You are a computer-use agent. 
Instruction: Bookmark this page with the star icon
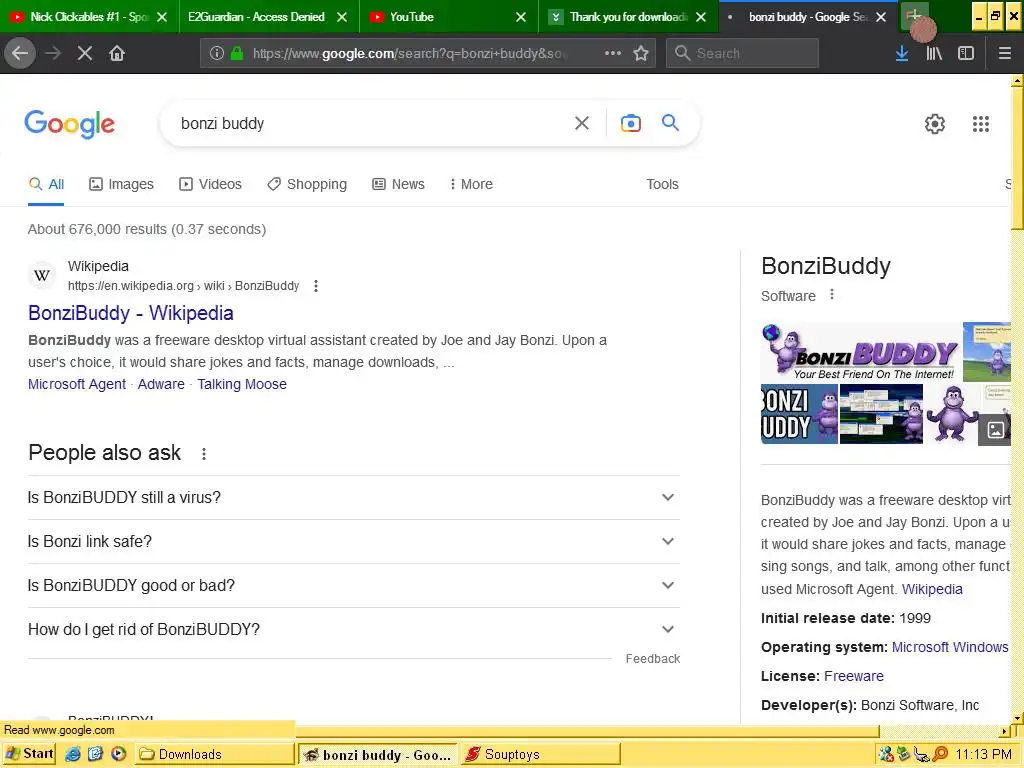pos(641,53)
